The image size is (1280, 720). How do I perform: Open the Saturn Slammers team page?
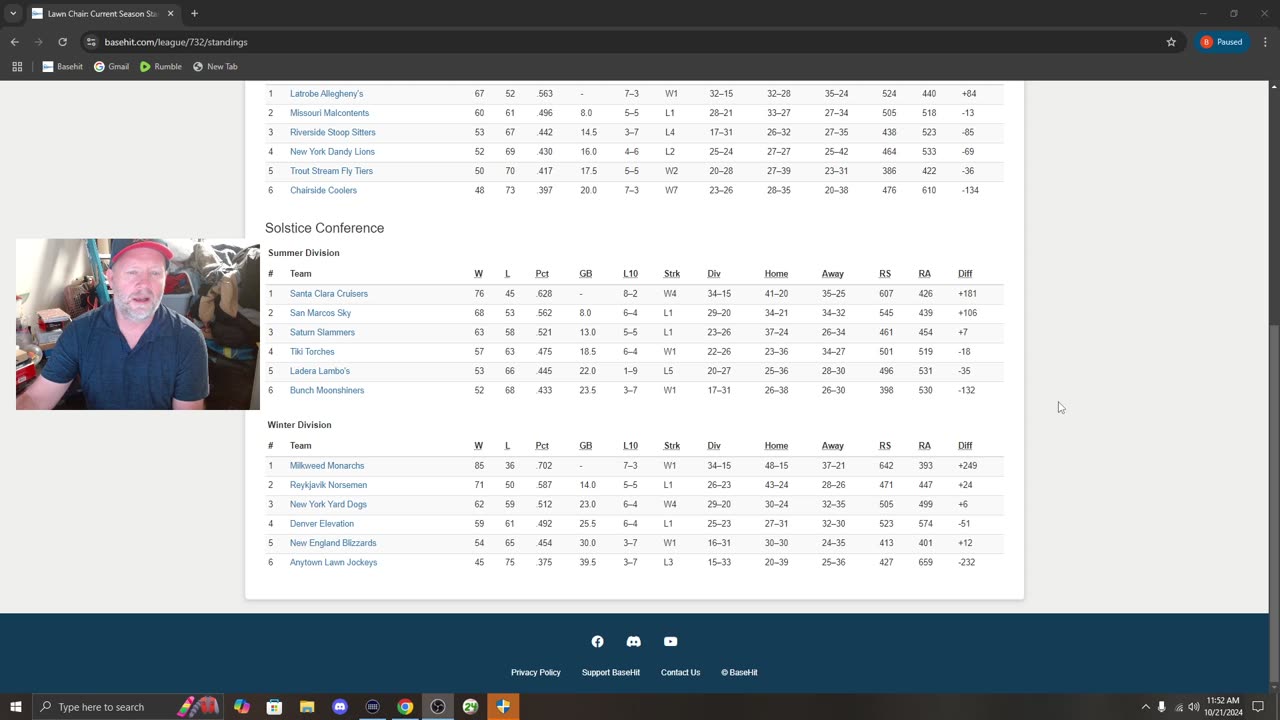point(322,332)
